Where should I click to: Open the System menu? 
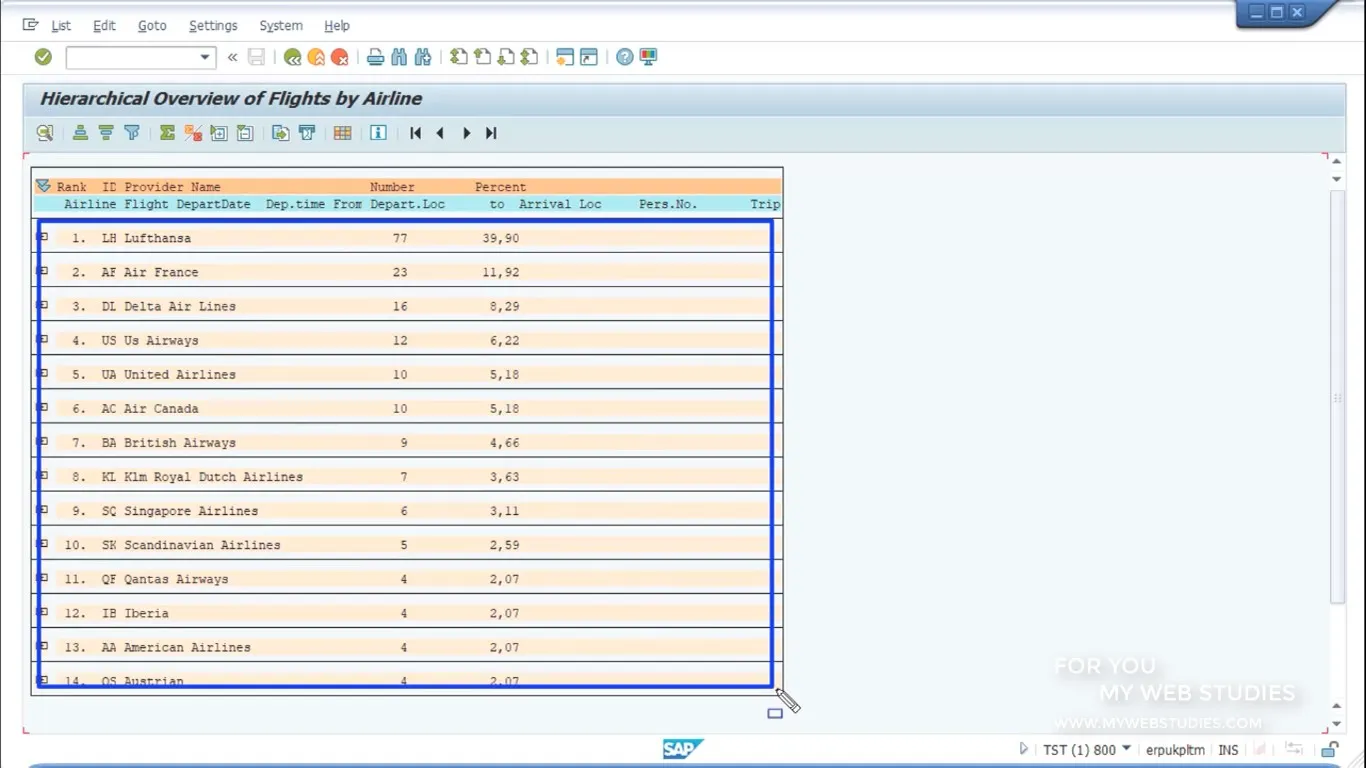(281, 25)
